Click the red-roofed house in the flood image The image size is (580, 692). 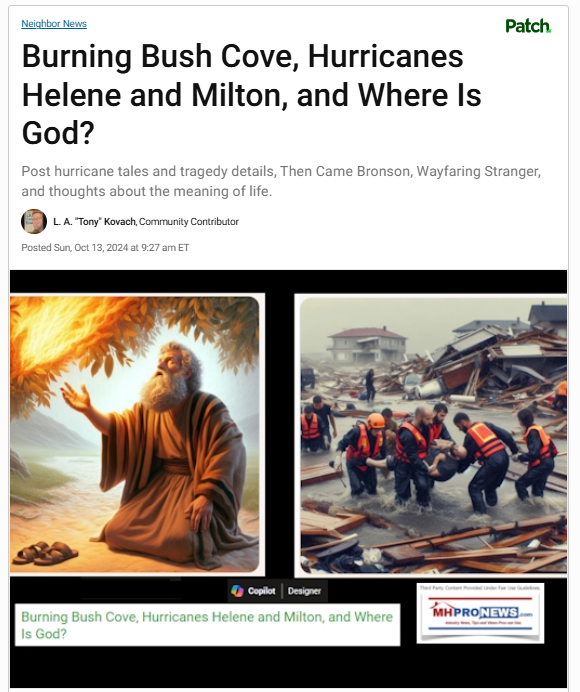tap(367, 345)
